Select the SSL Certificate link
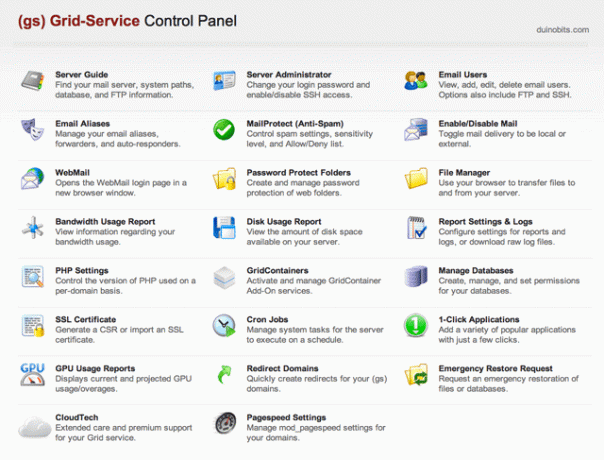 (x=86, y=319)
